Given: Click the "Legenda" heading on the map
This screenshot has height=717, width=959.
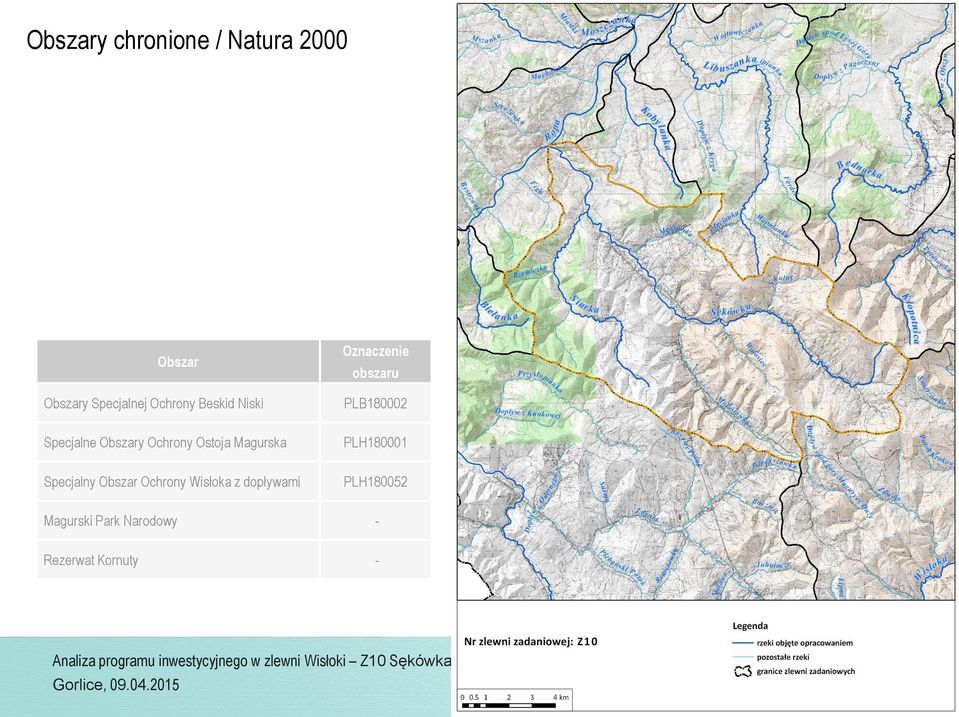Looking at the screenshot, I should click(750, 626).
